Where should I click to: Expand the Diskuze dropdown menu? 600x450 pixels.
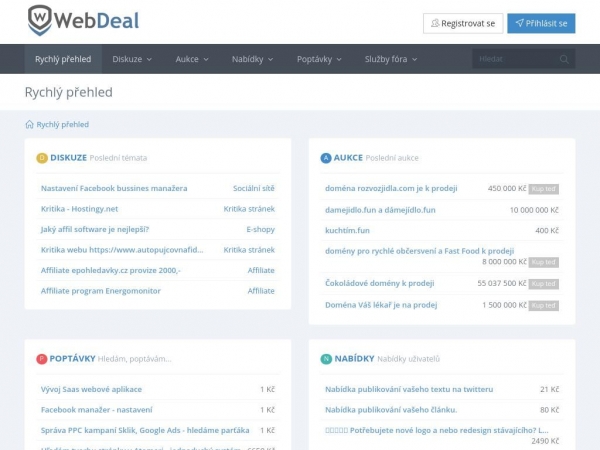[x=132, y=59]
